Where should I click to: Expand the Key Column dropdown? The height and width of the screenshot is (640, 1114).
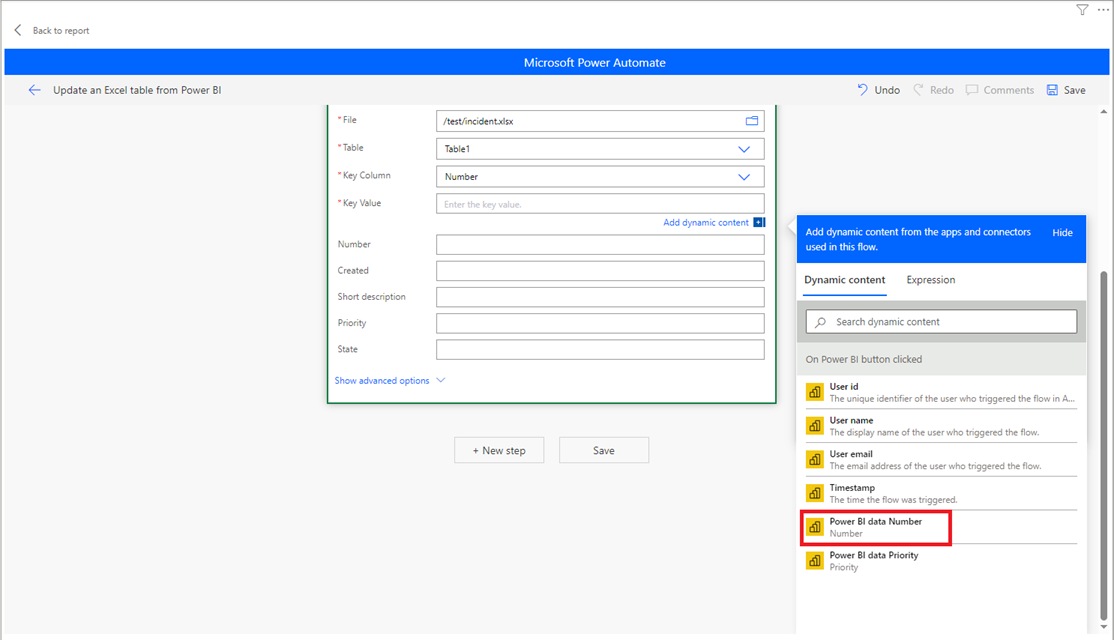pyautogui.click(x=744, y=177)
